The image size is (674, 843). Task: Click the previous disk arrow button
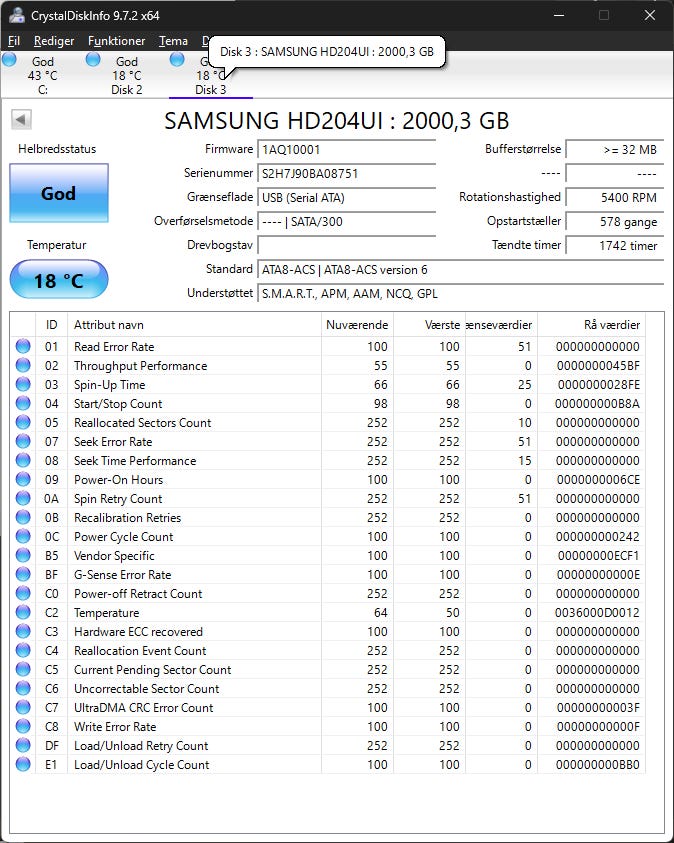[x=21, y=119]
